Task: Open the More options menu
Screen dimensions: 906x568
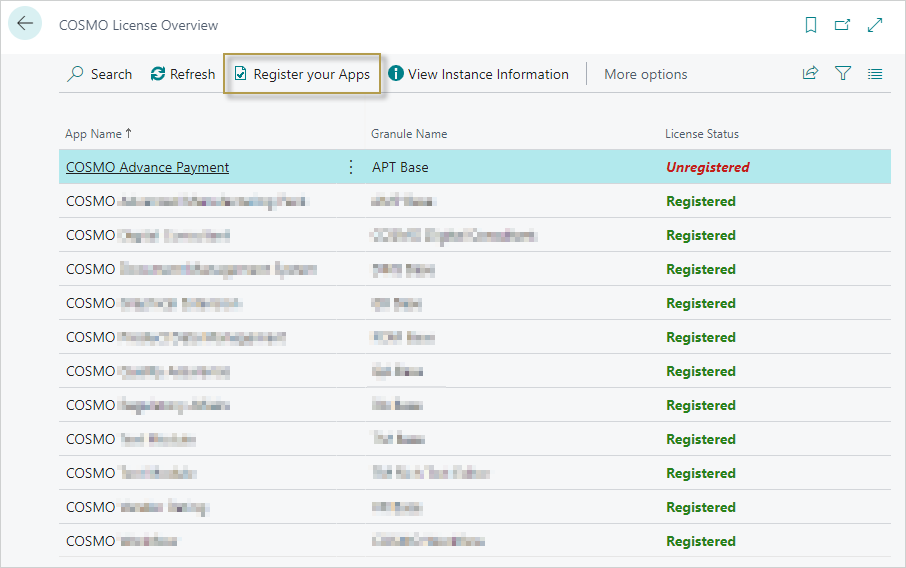Action: pos(645,74)
